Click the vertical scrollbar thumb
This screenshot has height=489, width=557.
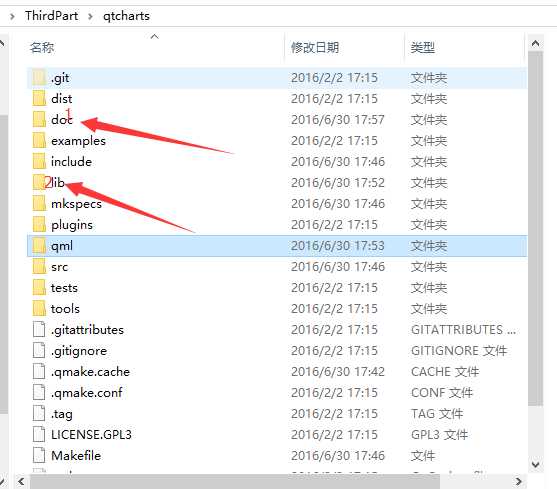535,228
